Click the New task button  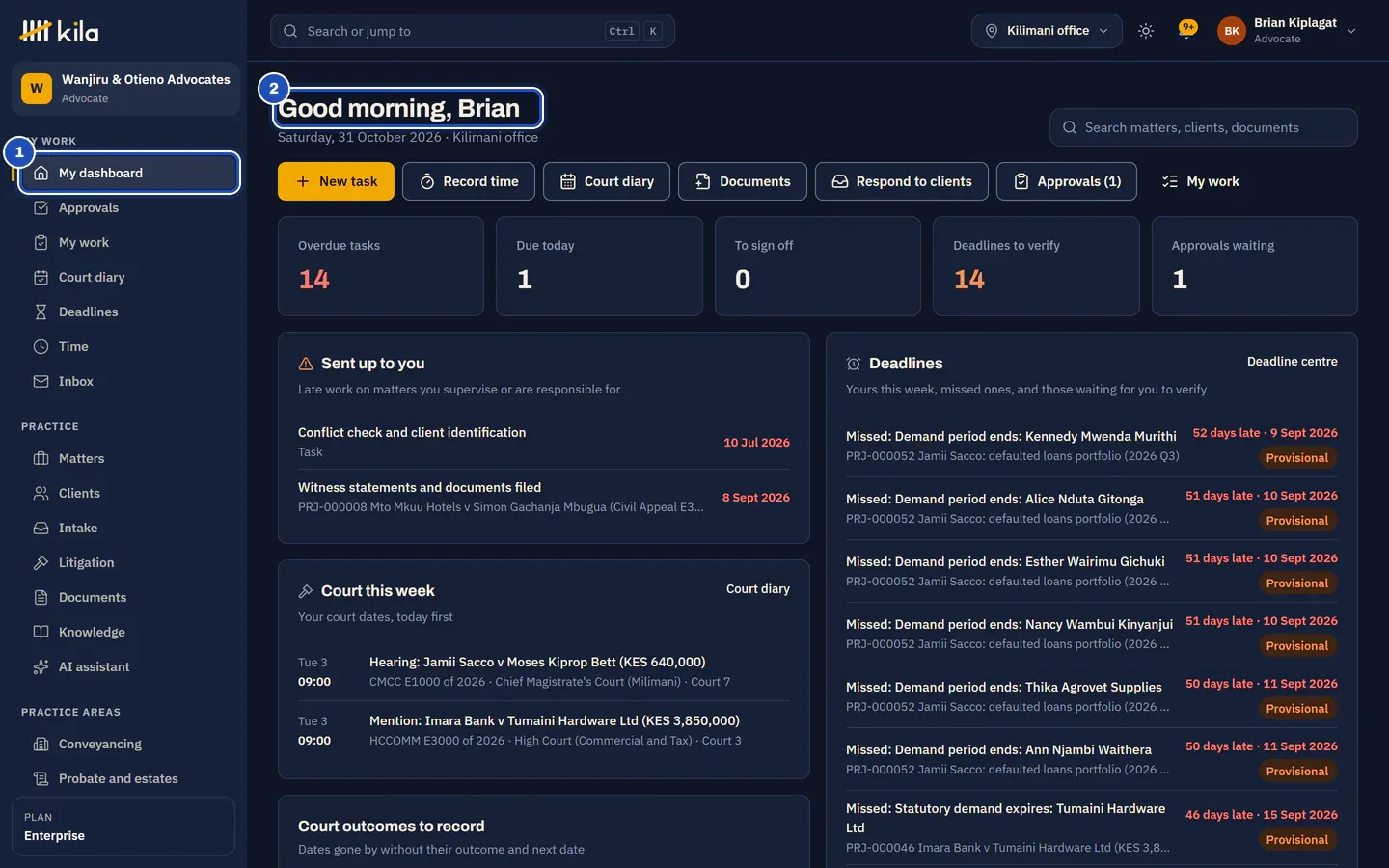click(x=336, y=181)
